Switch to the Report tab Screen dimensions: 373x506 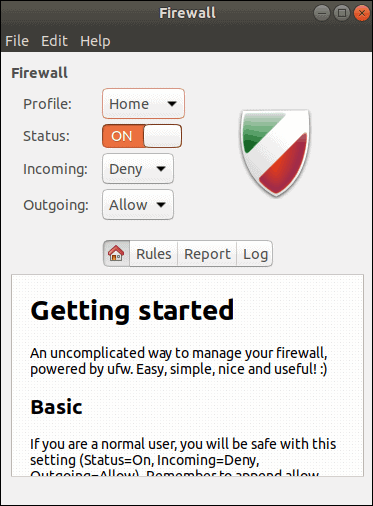pyautogui.click(x=207, y=254)
